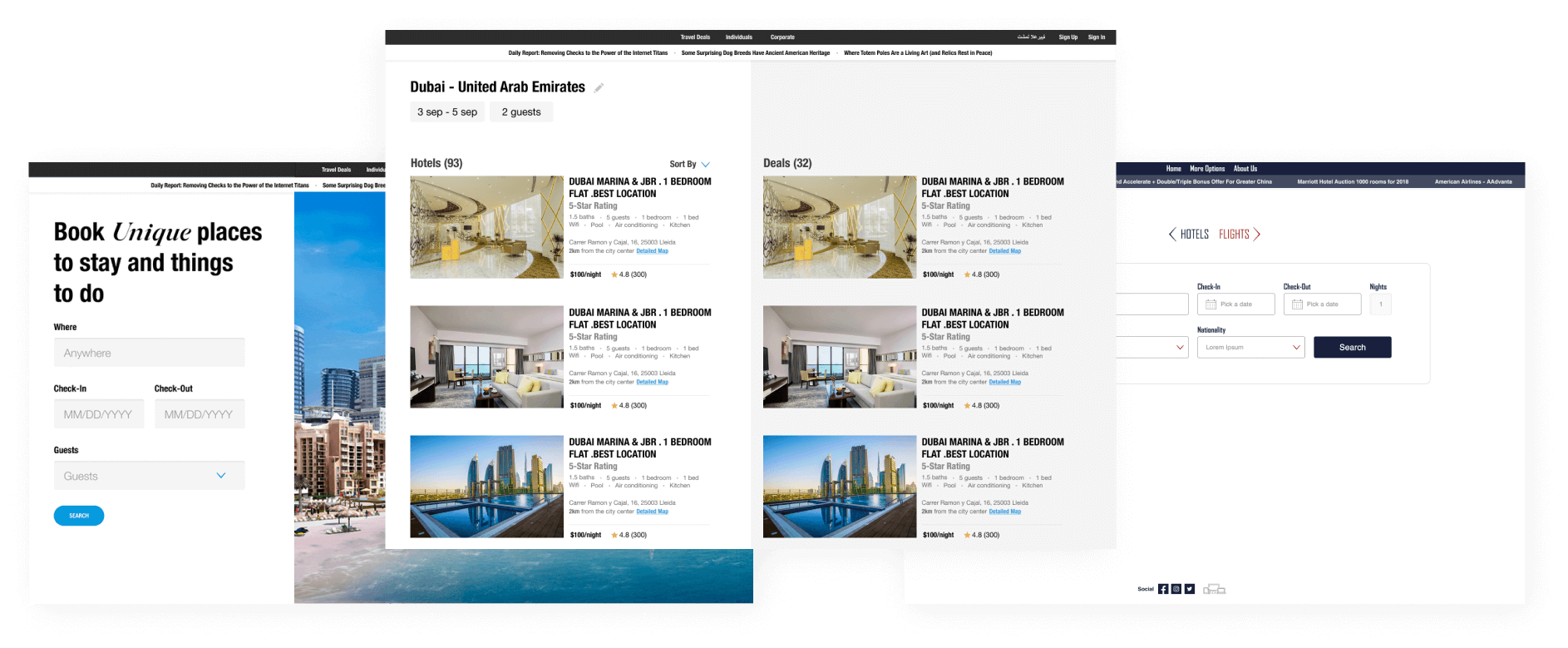Click the Nights field showing 1
The image size is (1568, 648).
coord(1381,304)
